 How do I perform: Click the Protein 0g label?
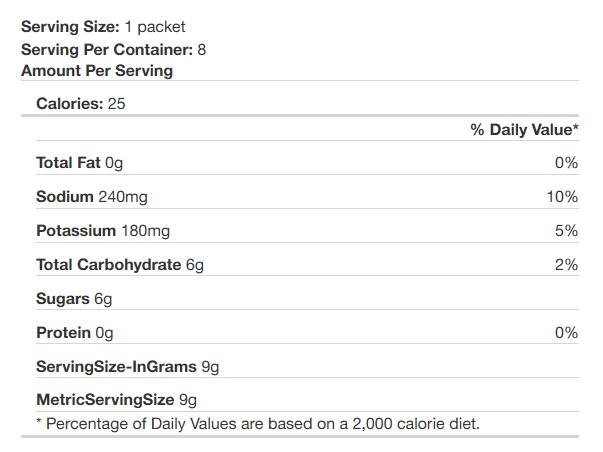(x=75, y=333)
